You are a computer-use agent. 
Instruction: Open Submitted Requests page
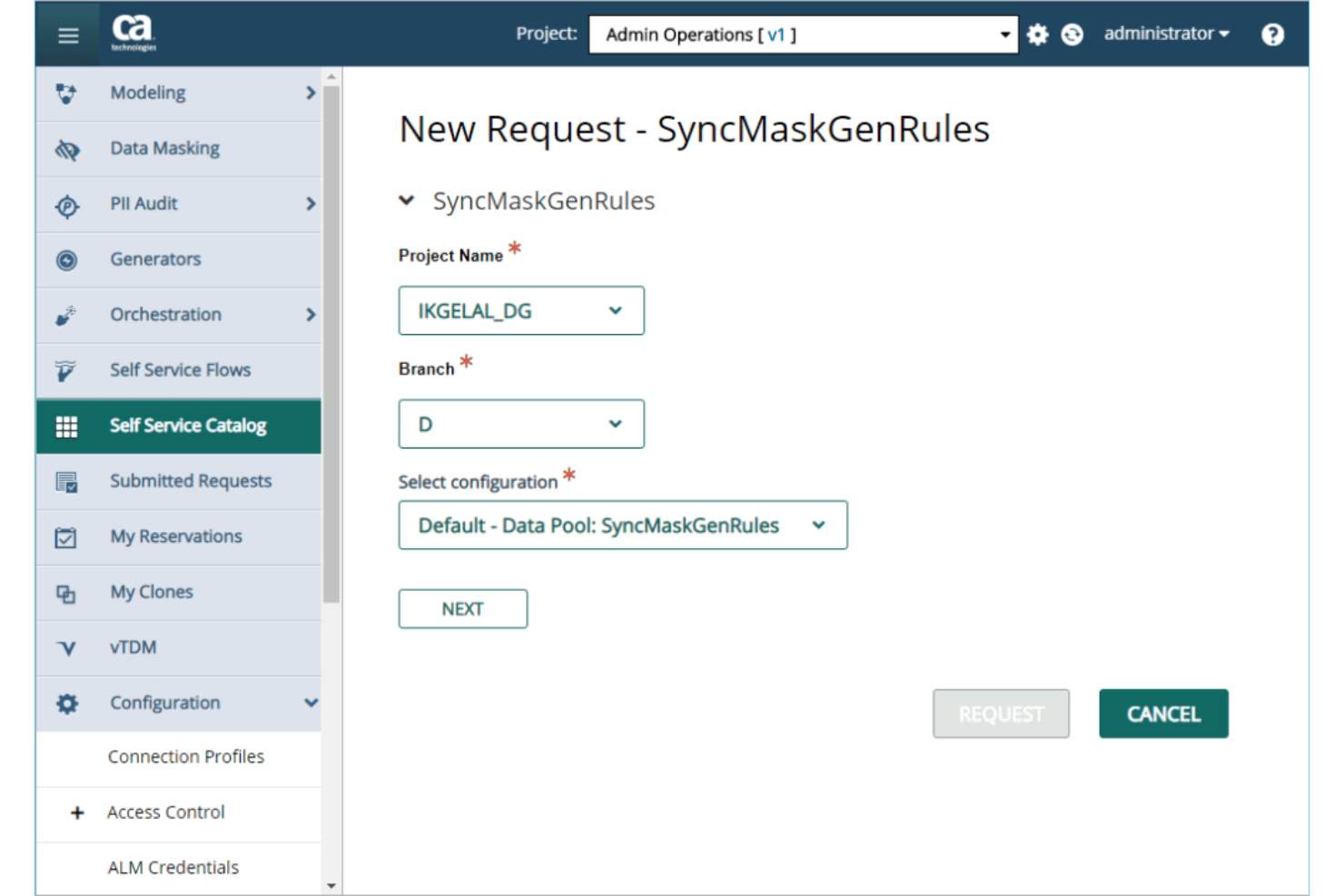click(x=179, y=481)
